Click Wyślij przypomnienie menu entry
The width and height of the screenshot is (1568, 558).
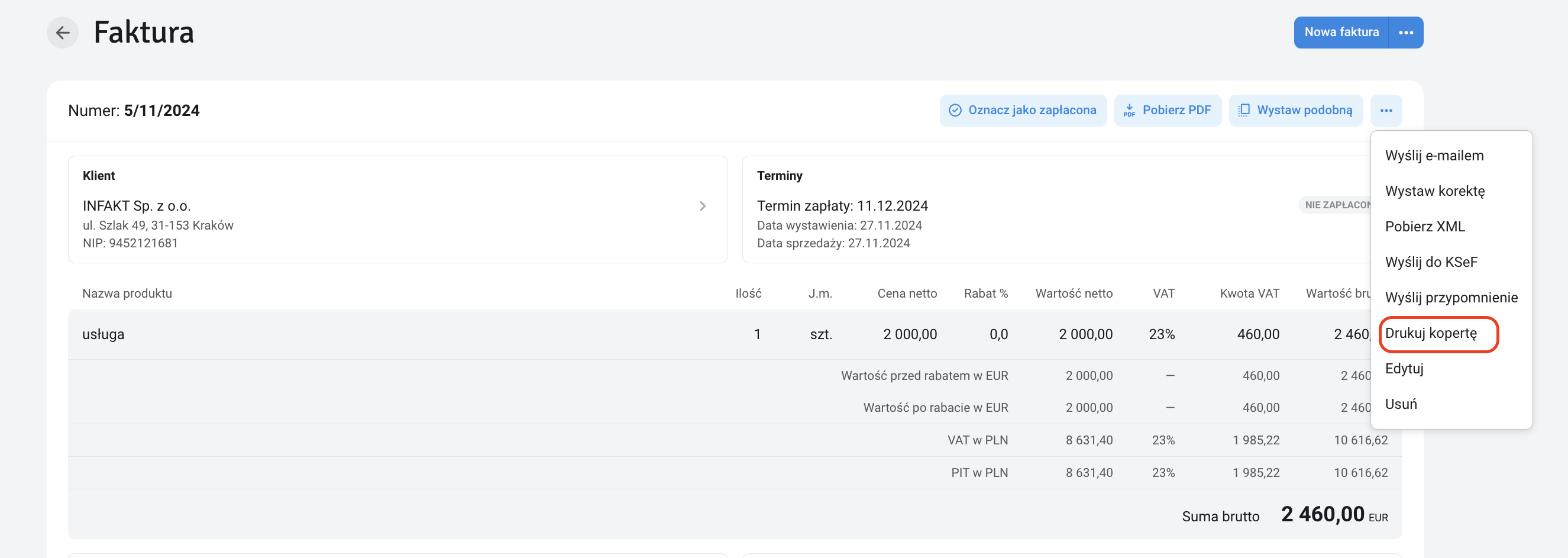(x=1451, y=297)
